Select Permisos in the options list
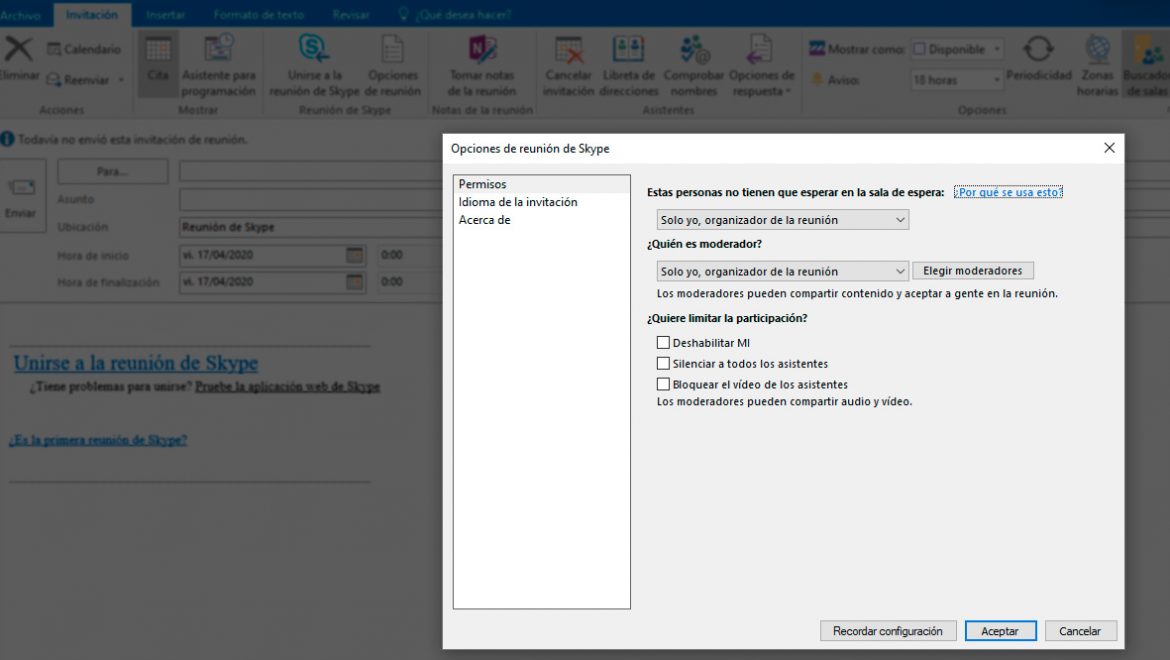The height and width of the screenshot is (660, 1170). (542, 184)
